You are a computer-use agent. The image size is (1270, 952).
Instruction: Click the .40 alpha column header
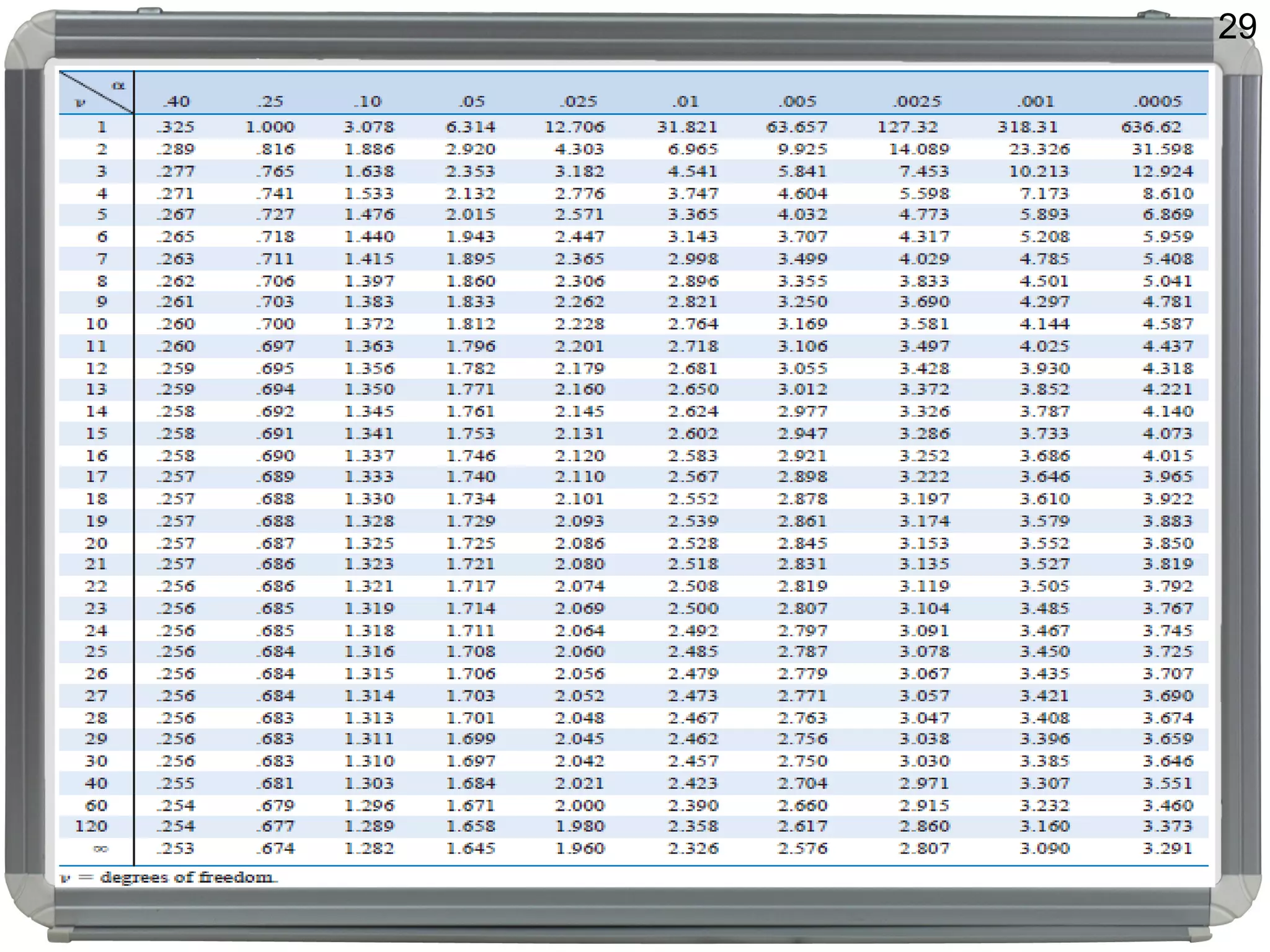(176, 101)
